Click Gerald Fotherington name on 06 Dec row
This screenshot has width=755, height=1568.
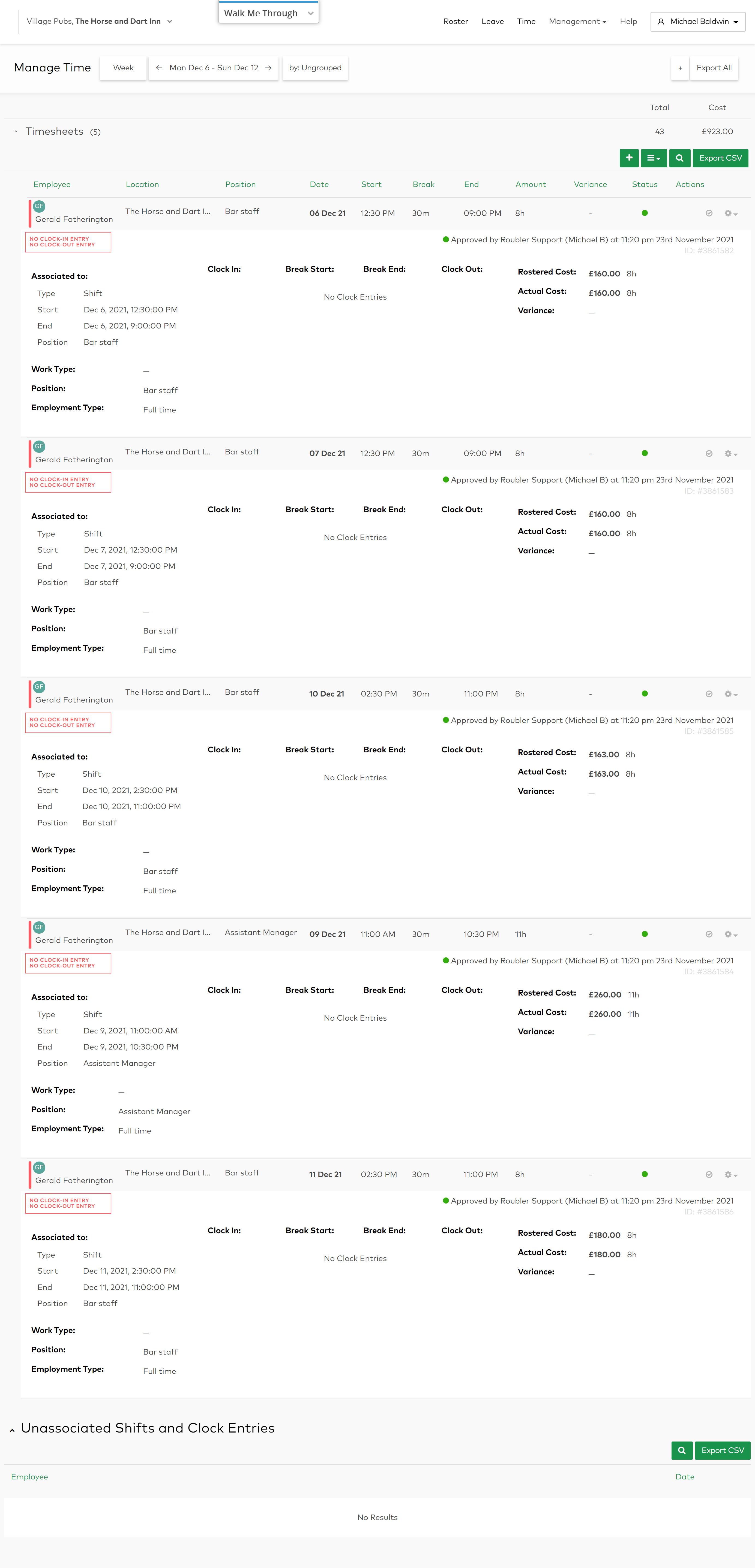[x=74, y=220]
